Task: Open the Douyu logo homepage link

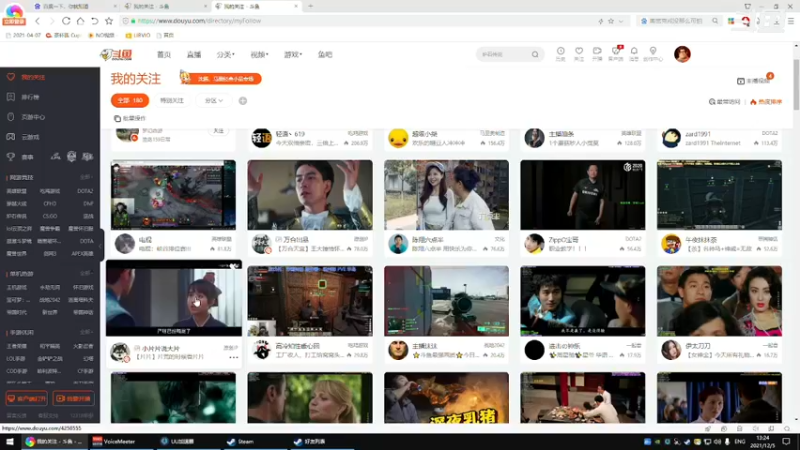Action: 116,55
